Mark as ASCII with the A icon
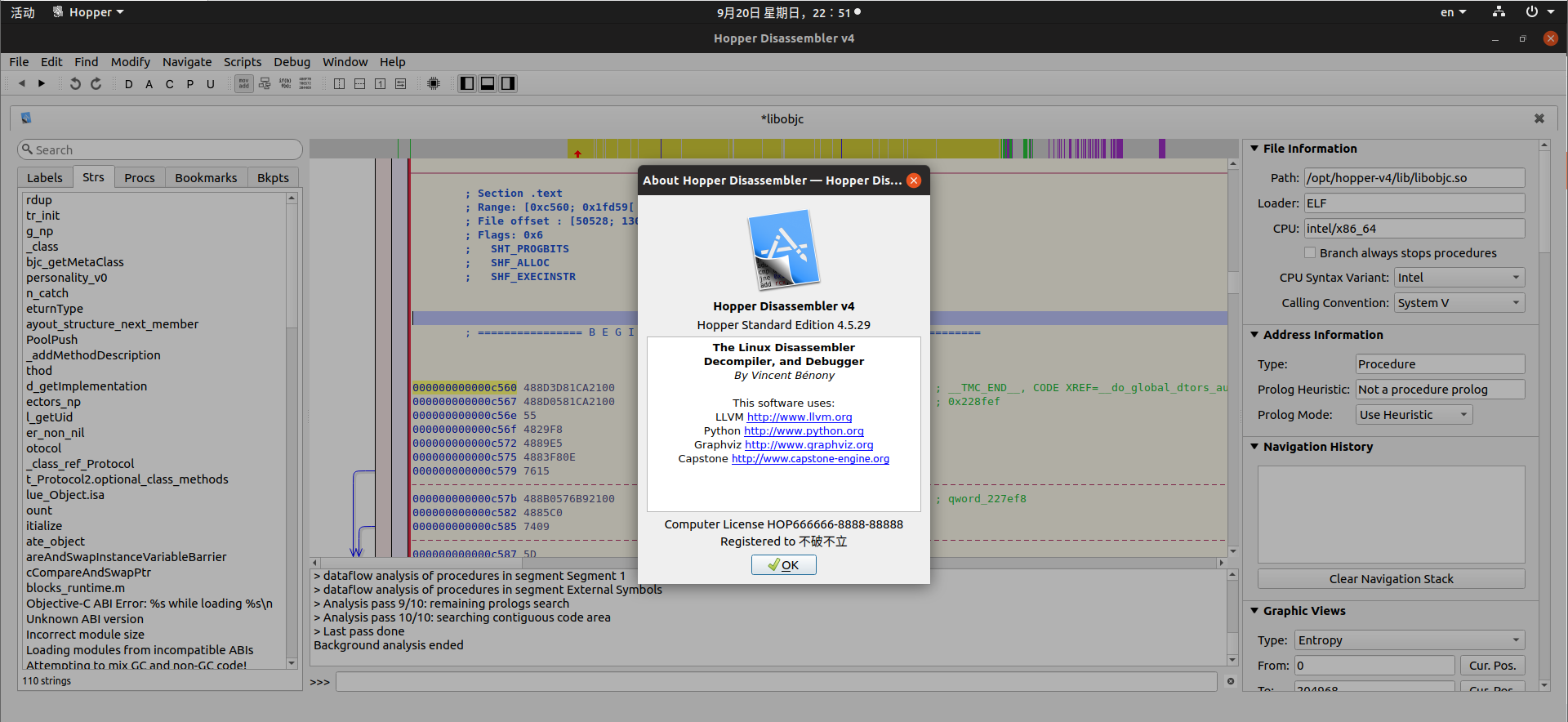The image size is (1568, 722). [x=149, y=84]
